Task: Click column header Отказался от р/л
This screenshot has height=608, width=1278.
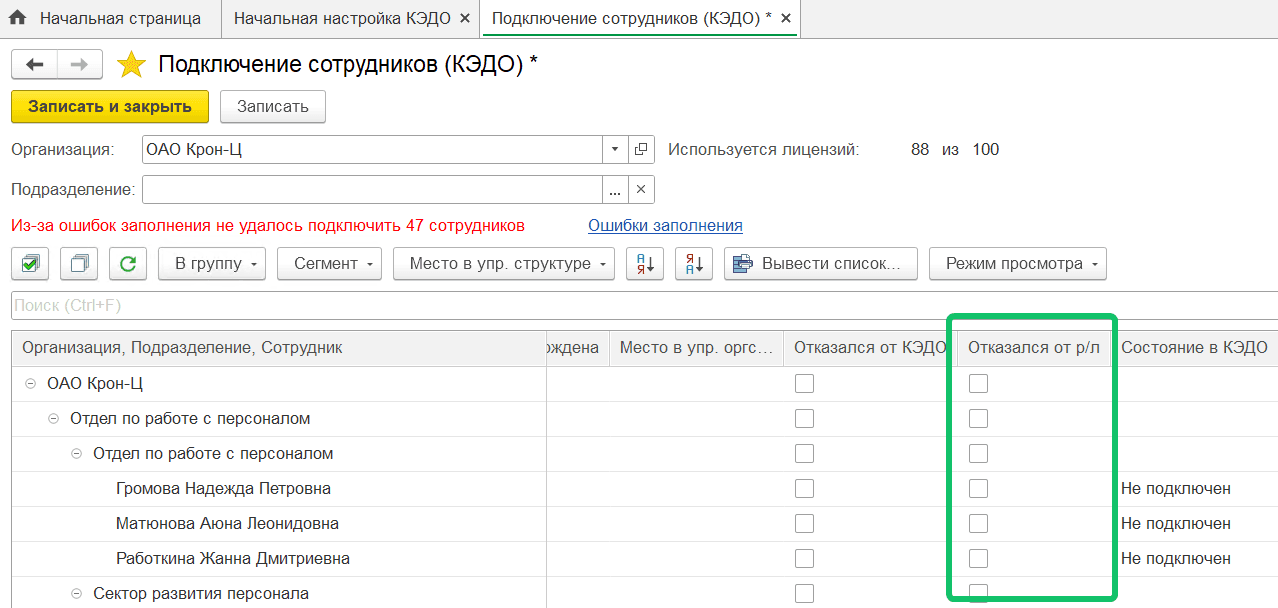Action: pos(1034,348)
